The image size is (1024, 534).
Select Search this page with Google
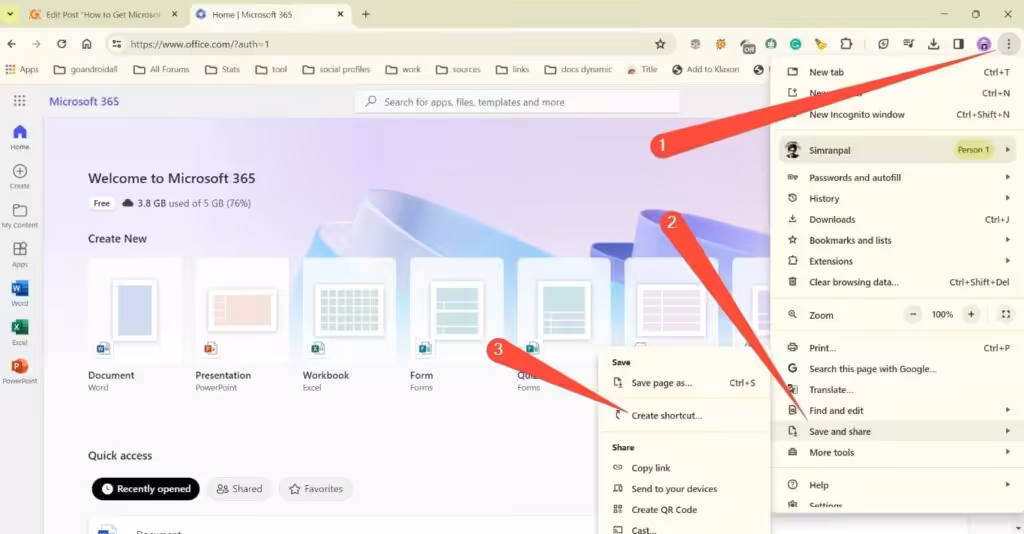coord(898,369)
